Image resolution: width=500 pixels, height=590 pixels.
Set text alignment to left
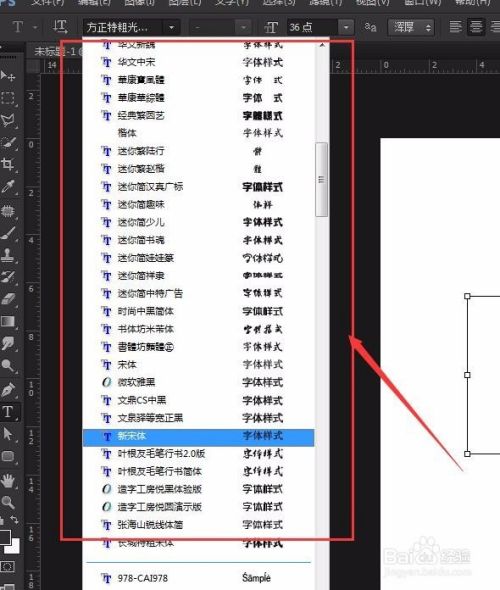click(x=455, y=27)
